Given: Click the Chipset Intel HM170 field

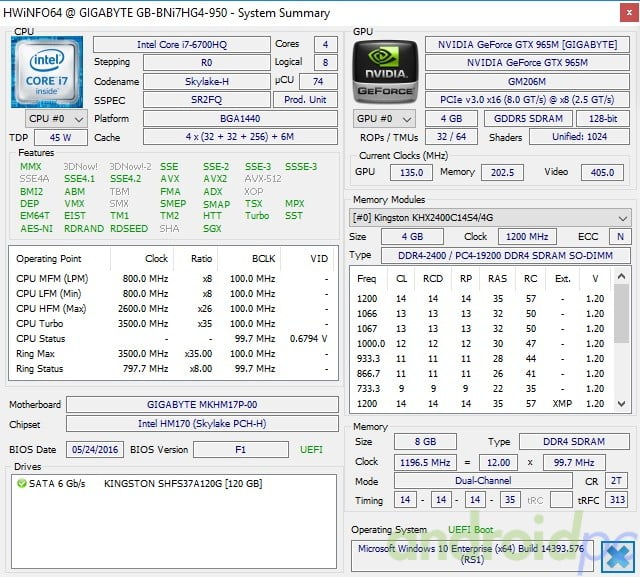Looking at the screenshot, I should click(202, 424).
